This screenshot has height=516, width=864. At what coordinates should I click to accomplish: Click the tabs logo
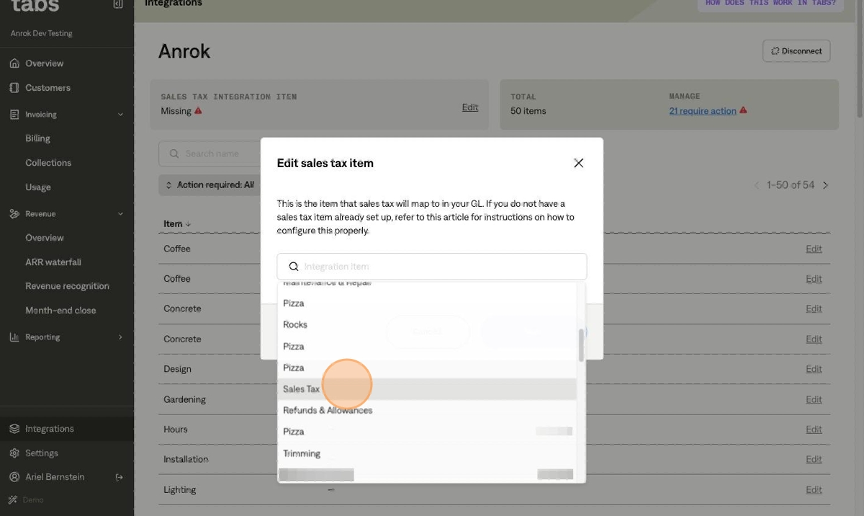click(35, 6)
